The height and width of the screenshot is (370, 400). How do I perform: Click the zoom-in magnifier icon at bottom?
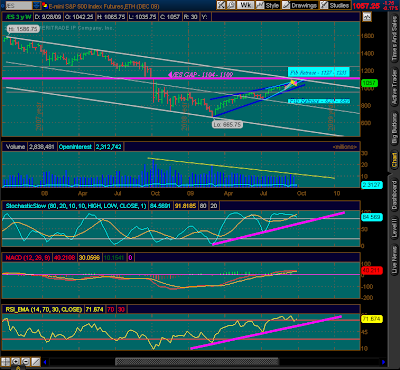(16, 362)
